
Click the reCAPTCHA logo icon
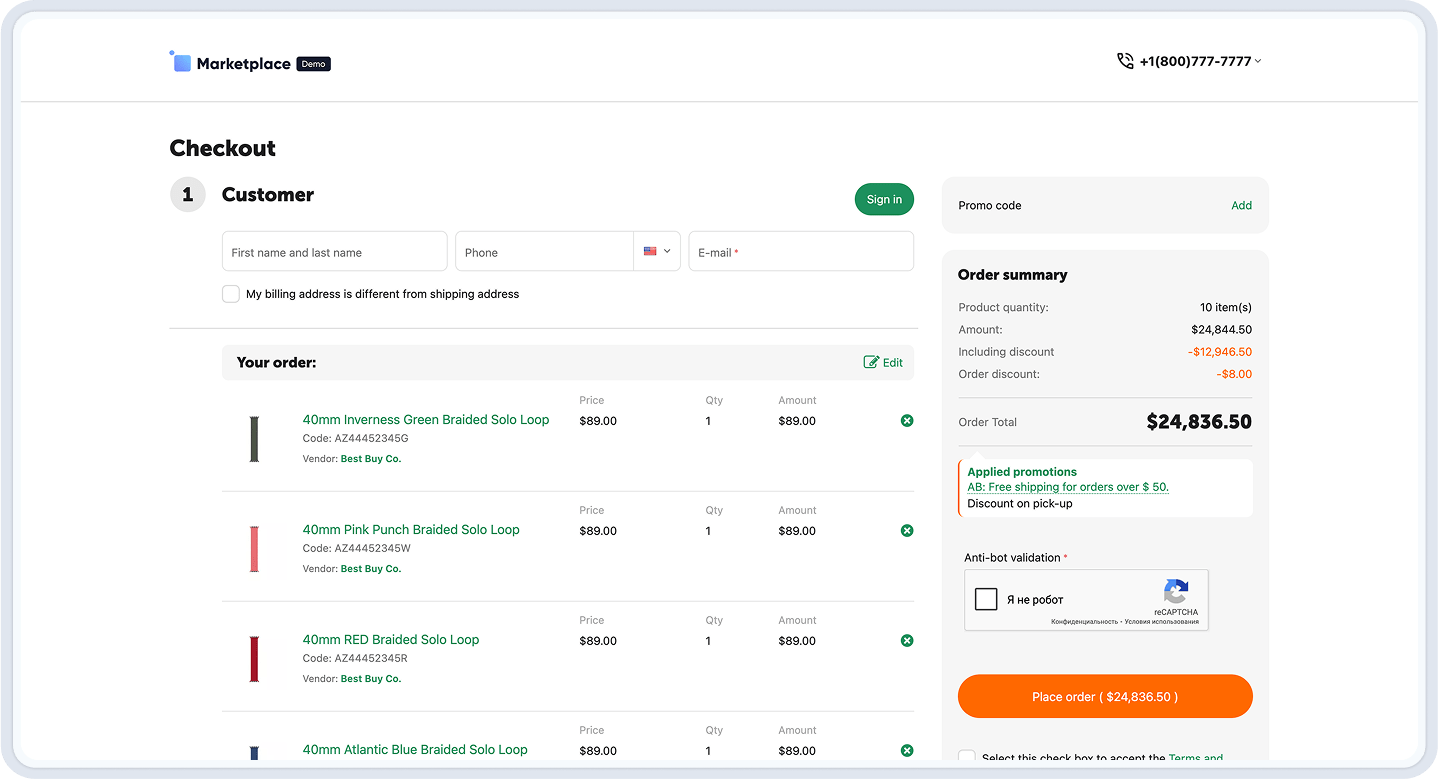click(1176, 590)
